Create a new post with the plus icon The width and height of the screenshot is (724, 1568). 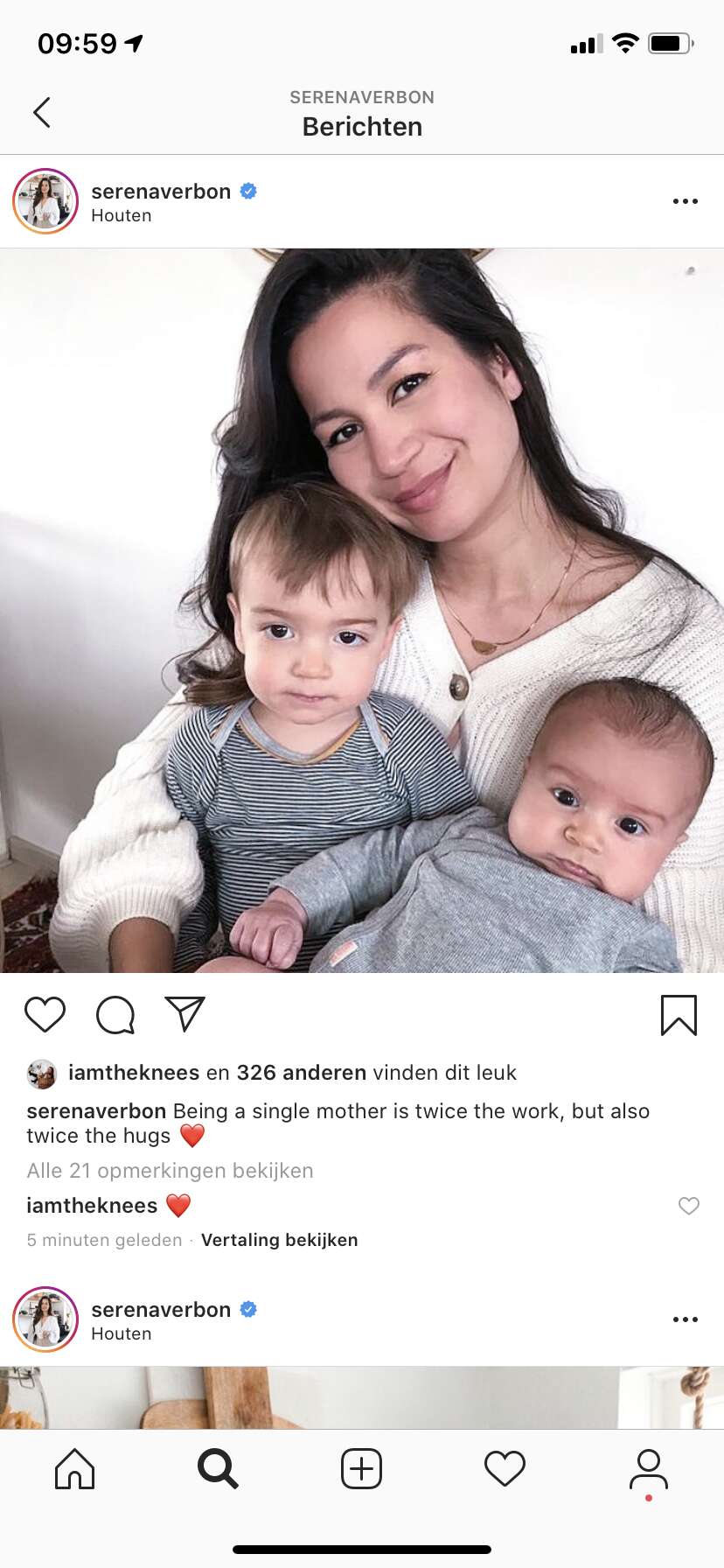[x=361, y=1468]
